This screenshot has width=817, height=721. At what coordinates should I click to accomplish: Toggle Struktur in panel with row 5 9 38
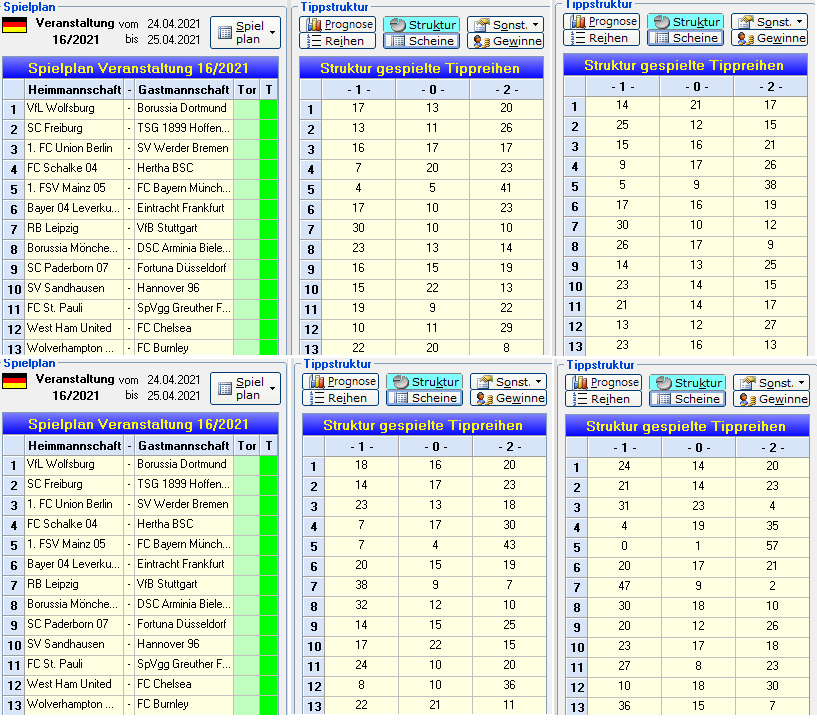(x=686, y=21)
